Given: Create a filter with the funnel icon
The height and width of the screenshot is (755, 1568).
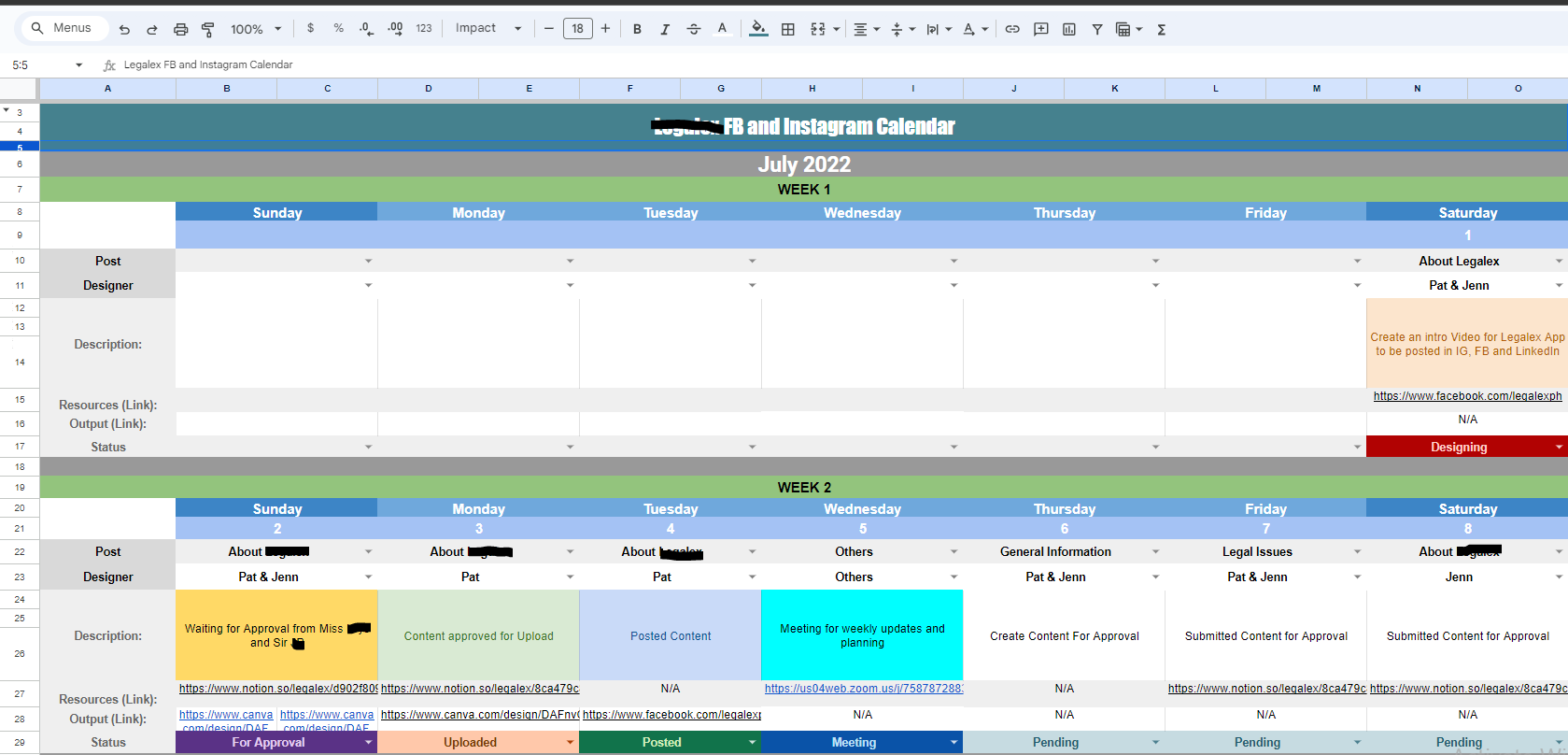Looking at the screenshot, I should pyautogui.click(x=1097, y=29).
